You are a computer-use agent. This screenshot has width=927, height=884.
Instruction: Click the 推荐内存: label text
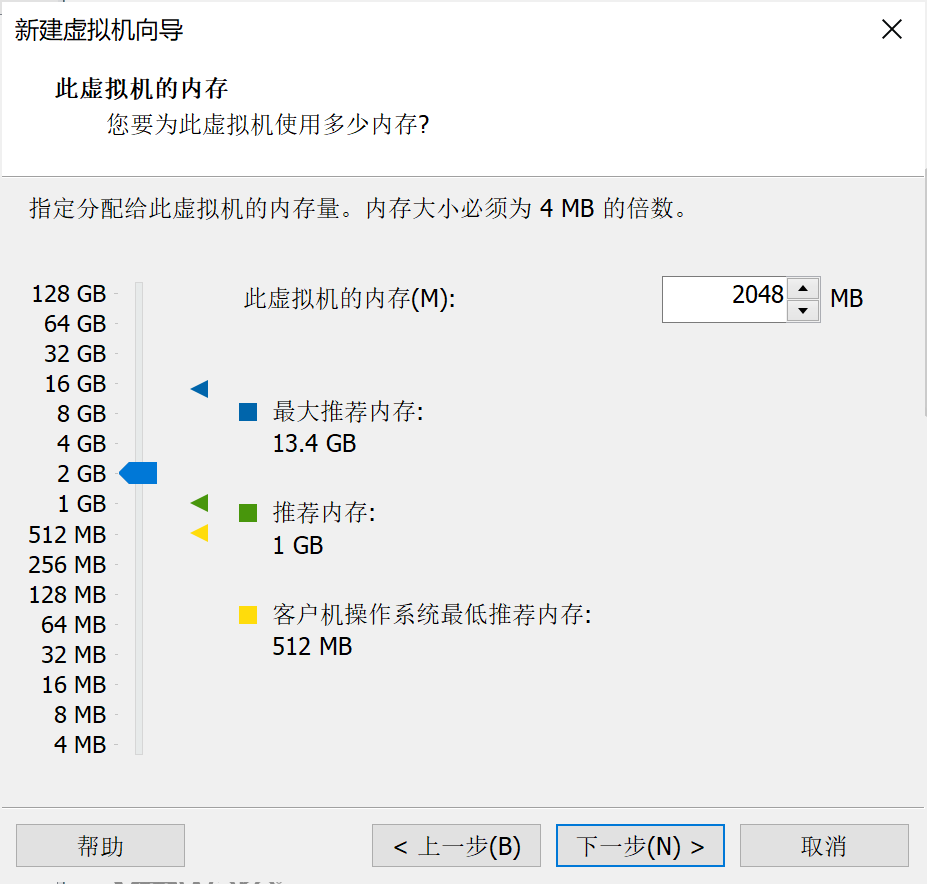[x=324, y=513]
